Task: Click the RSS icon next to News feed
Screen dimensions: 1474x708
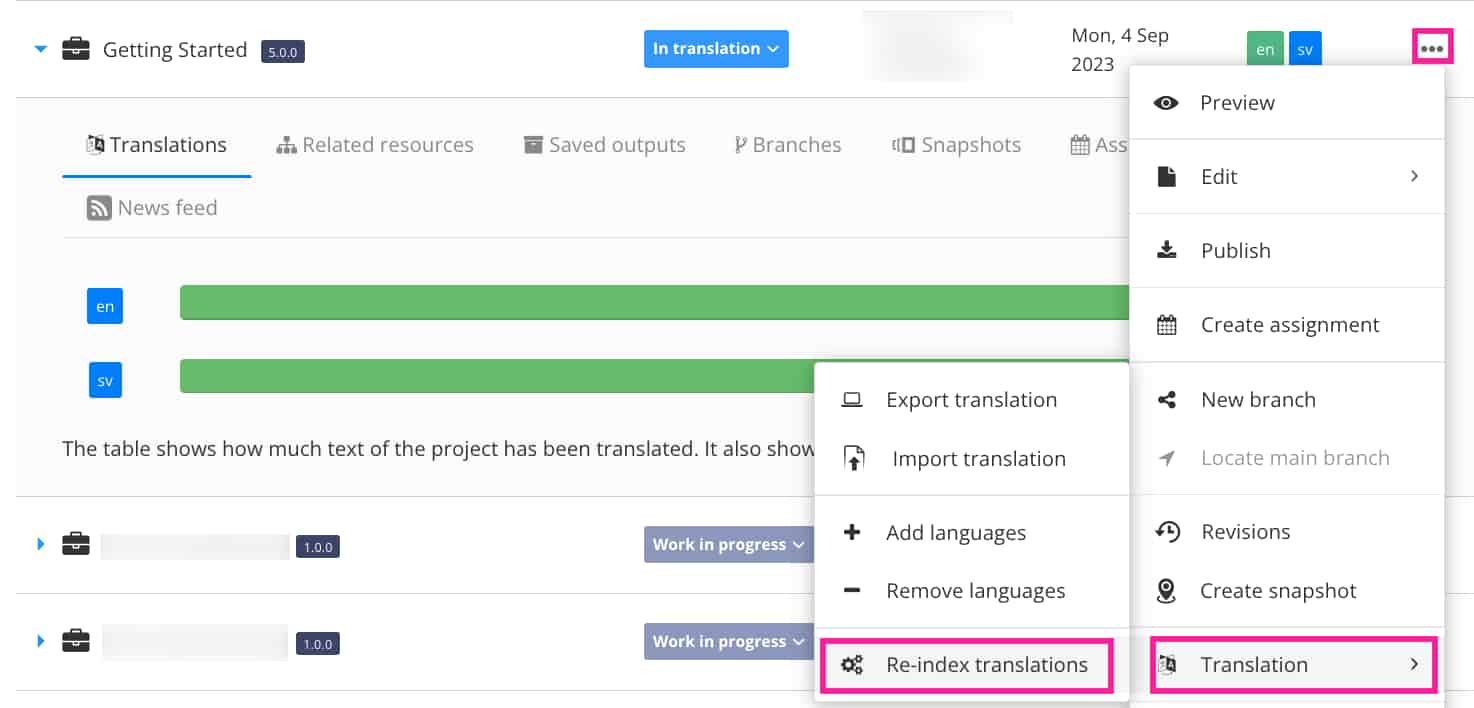Action: coord(98,207)
